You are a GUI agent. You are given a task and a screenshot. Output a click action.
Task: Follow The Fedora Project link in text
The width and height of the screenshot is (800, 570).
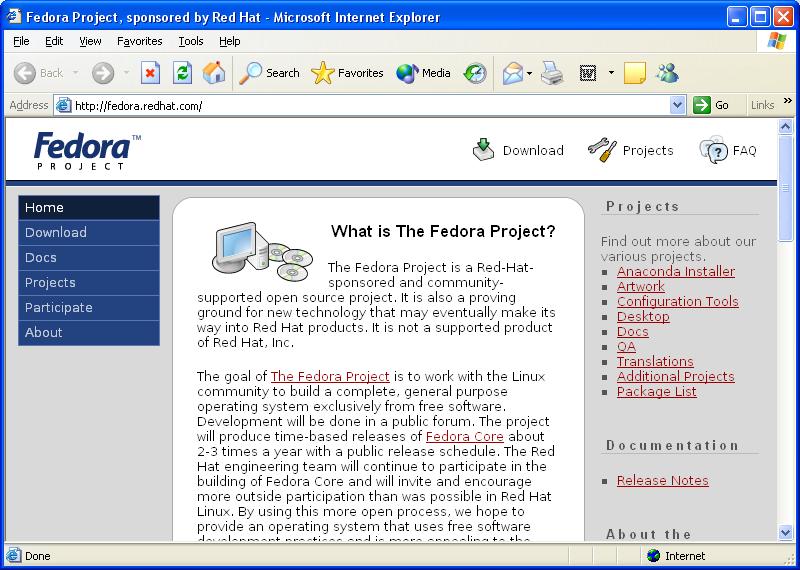330,377
